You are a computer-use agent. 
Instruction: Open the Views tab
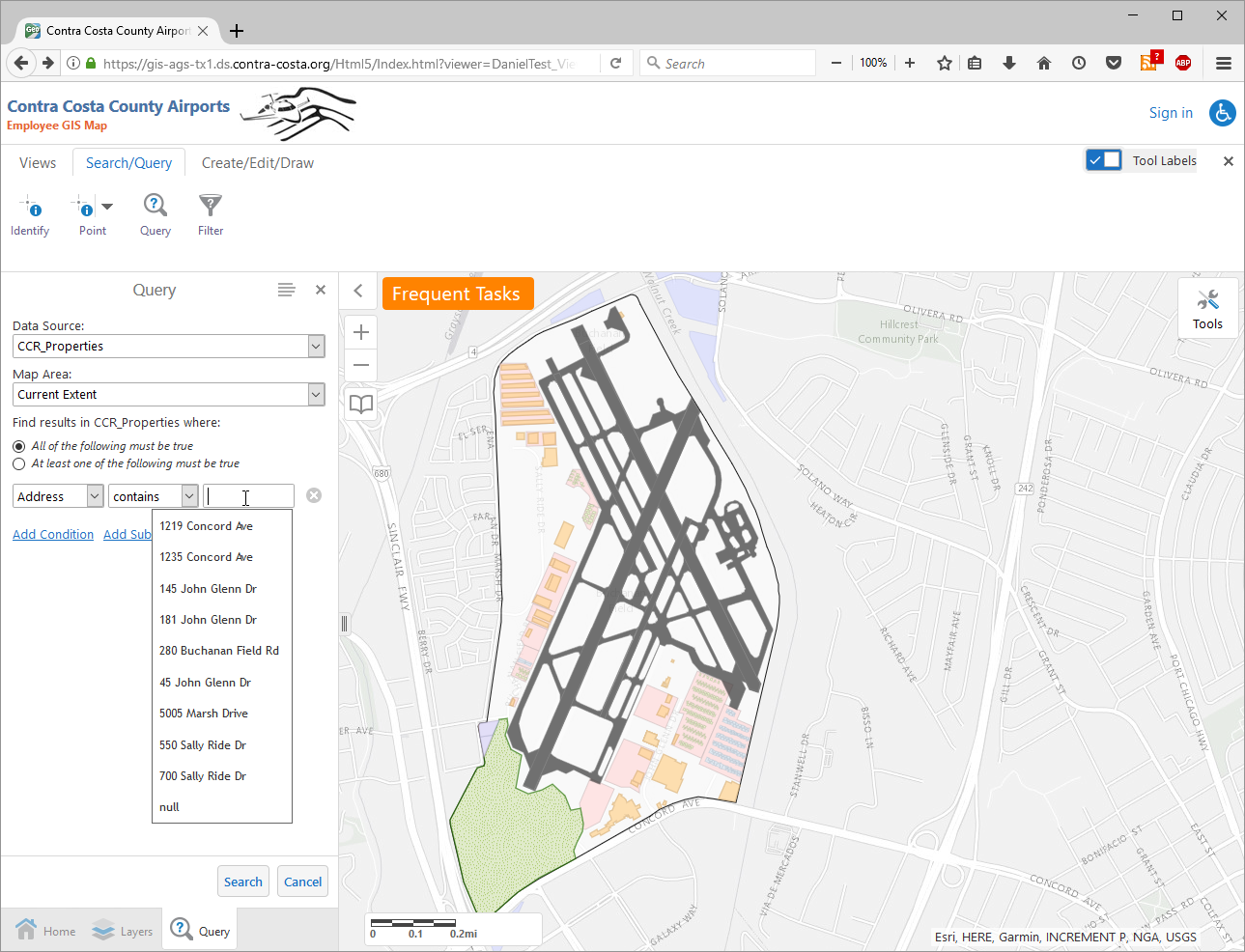pos(38,163)
